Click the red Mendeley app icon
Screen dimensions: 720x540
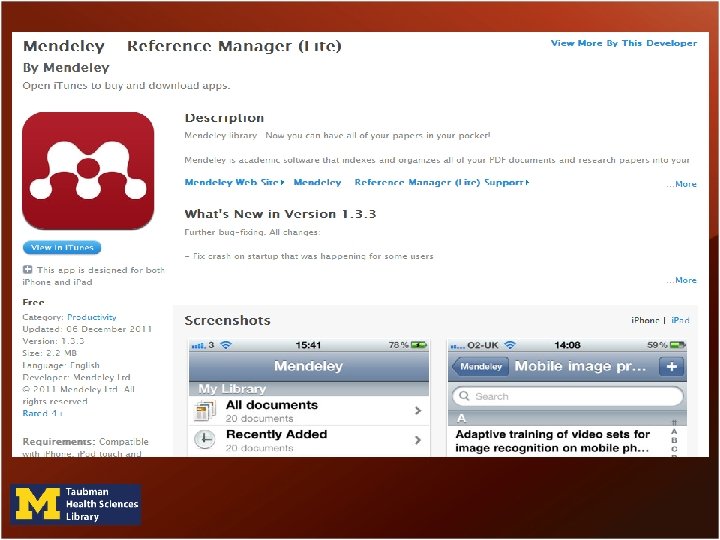click(88, 170)
